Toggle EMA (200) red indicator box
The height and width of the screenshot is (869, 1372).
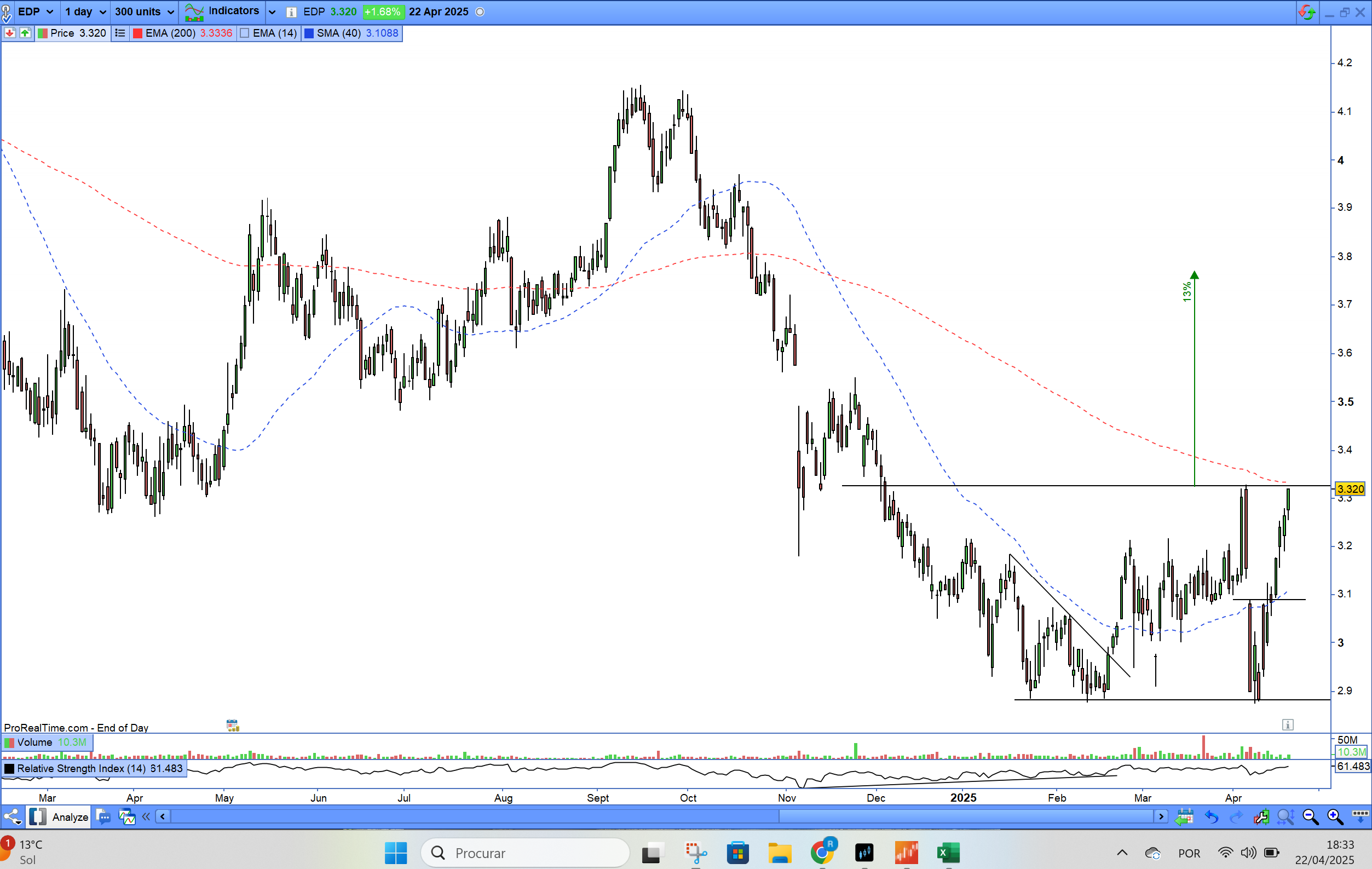pos(137,33)
